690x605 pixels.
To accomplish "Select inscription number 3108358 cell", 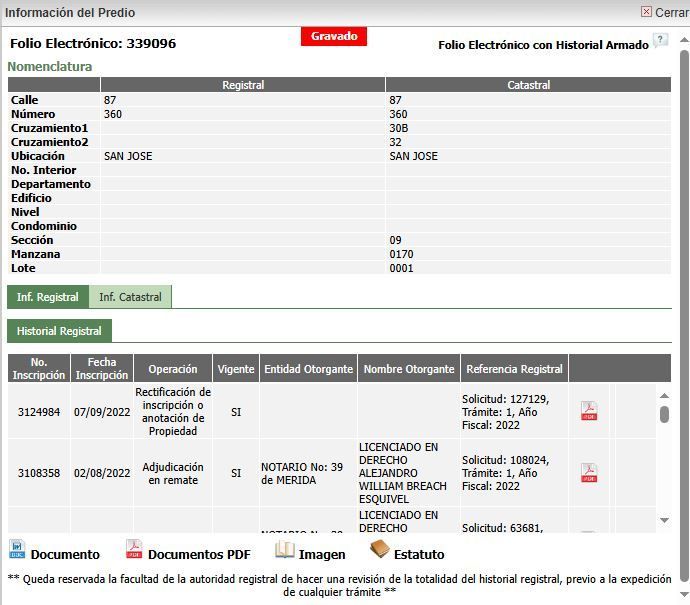I will coord(39,473).
